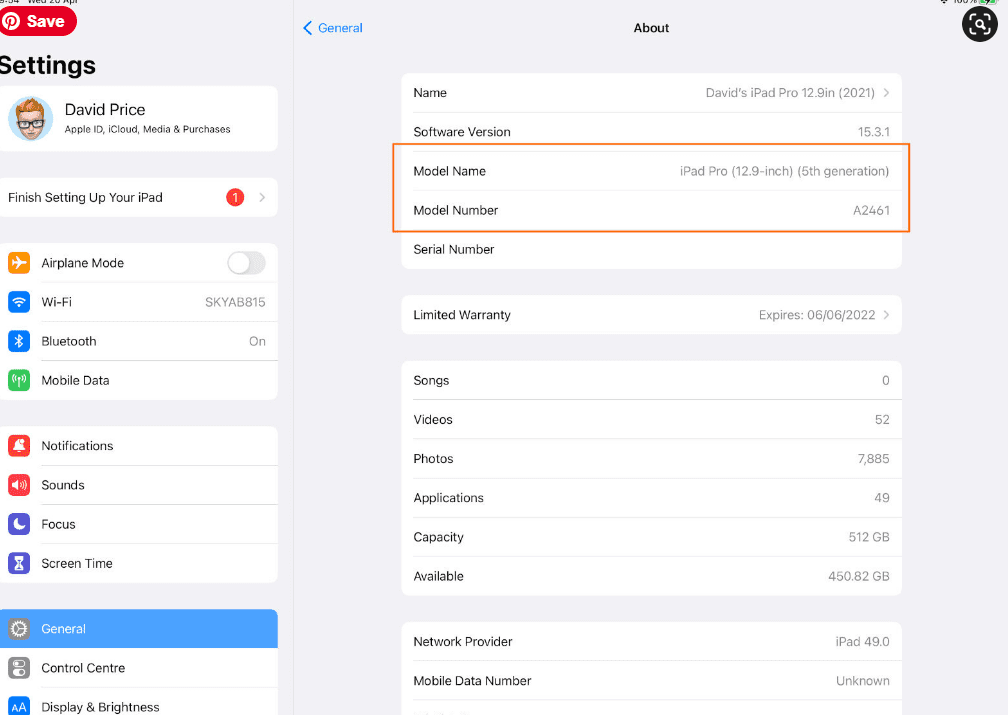Click the Screen Time hourglass icon
The image size is (1008, 715).
click(19, 563)
